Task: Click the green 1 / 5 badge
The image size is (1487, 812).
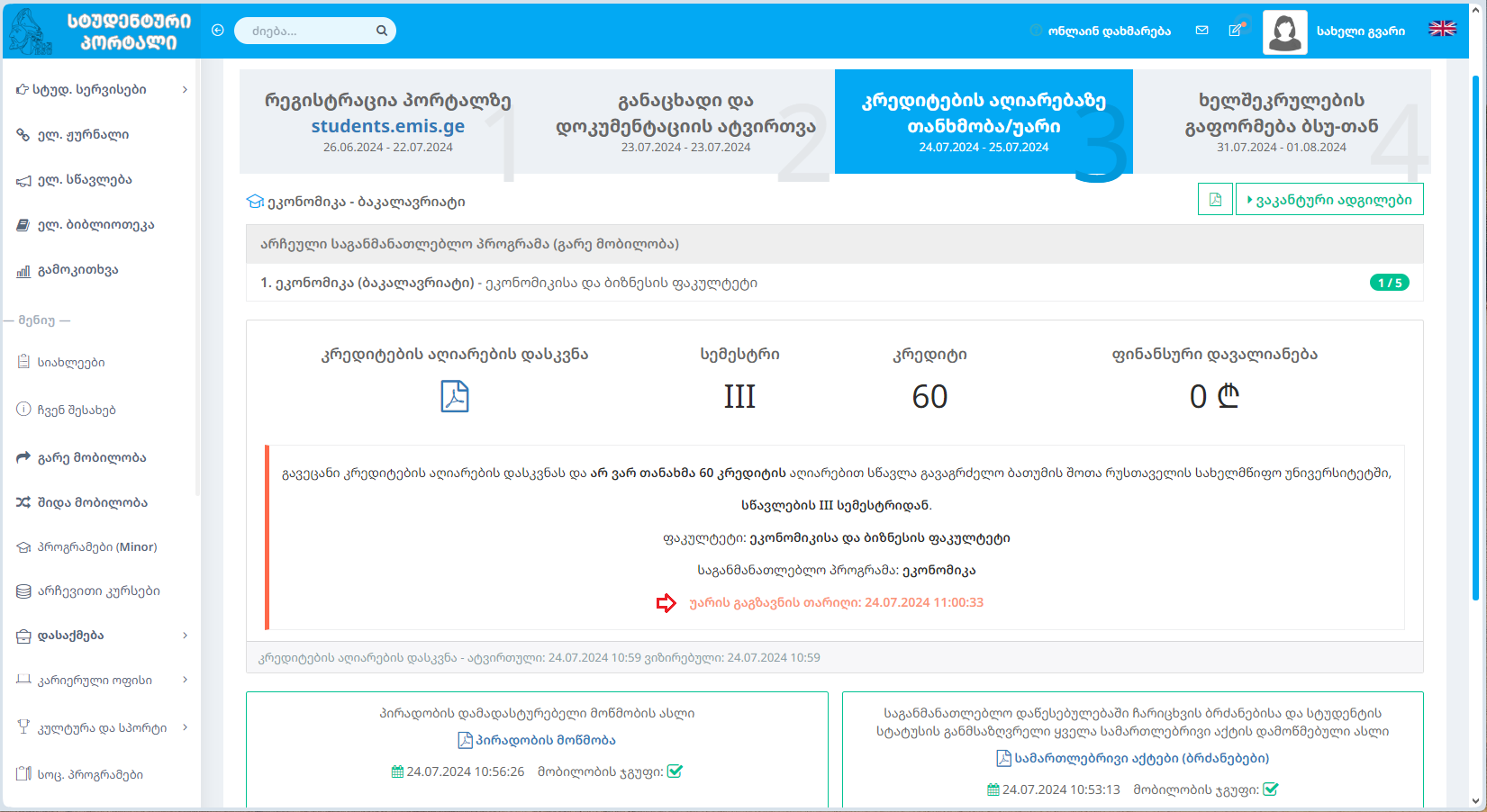Action: coord(1390,283)
